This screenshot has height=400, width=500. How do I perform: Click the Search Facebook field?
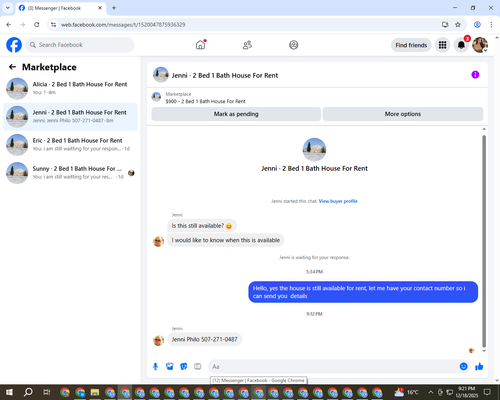[x=80, y=45]
